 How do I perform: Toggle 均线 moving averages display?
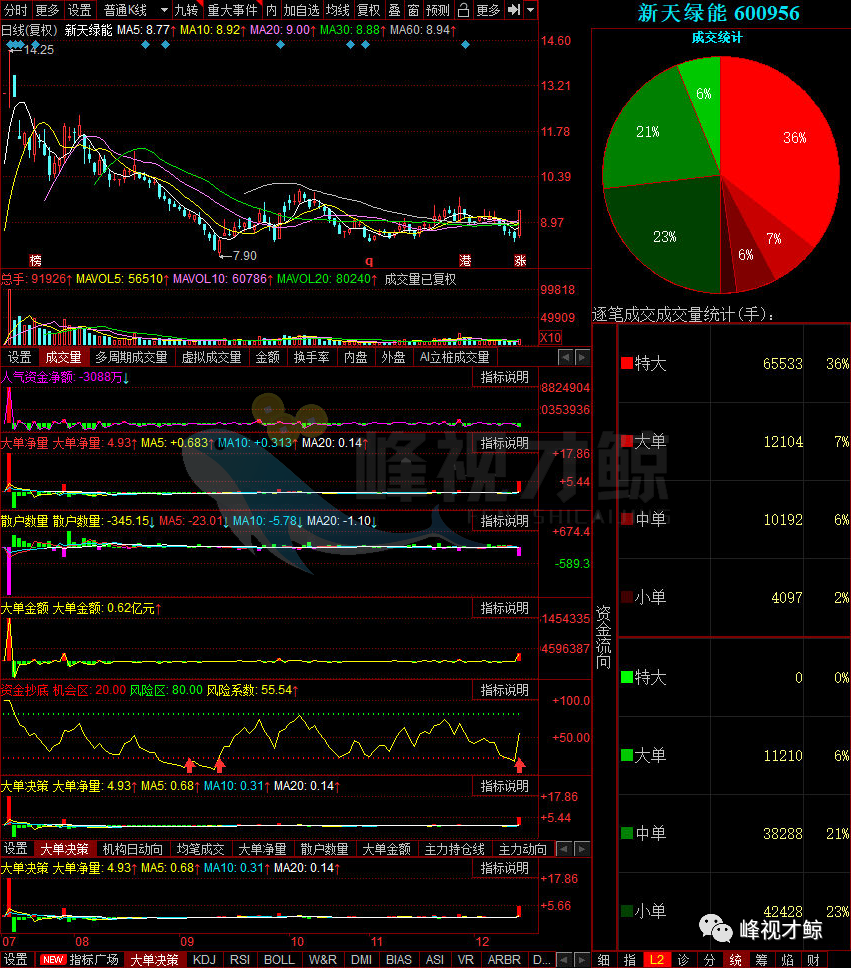coord(338,10)
